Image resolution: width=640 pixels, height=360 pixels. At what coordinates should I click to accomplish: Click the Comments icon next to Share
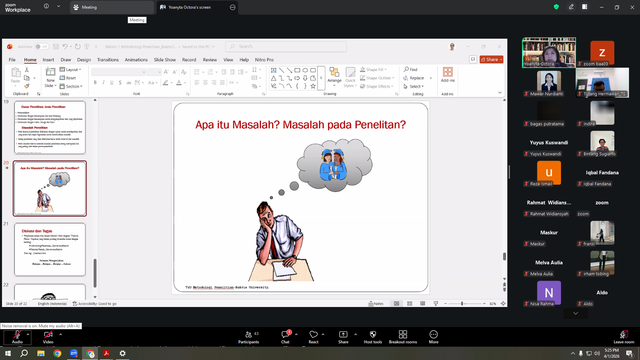coord(473,60)
